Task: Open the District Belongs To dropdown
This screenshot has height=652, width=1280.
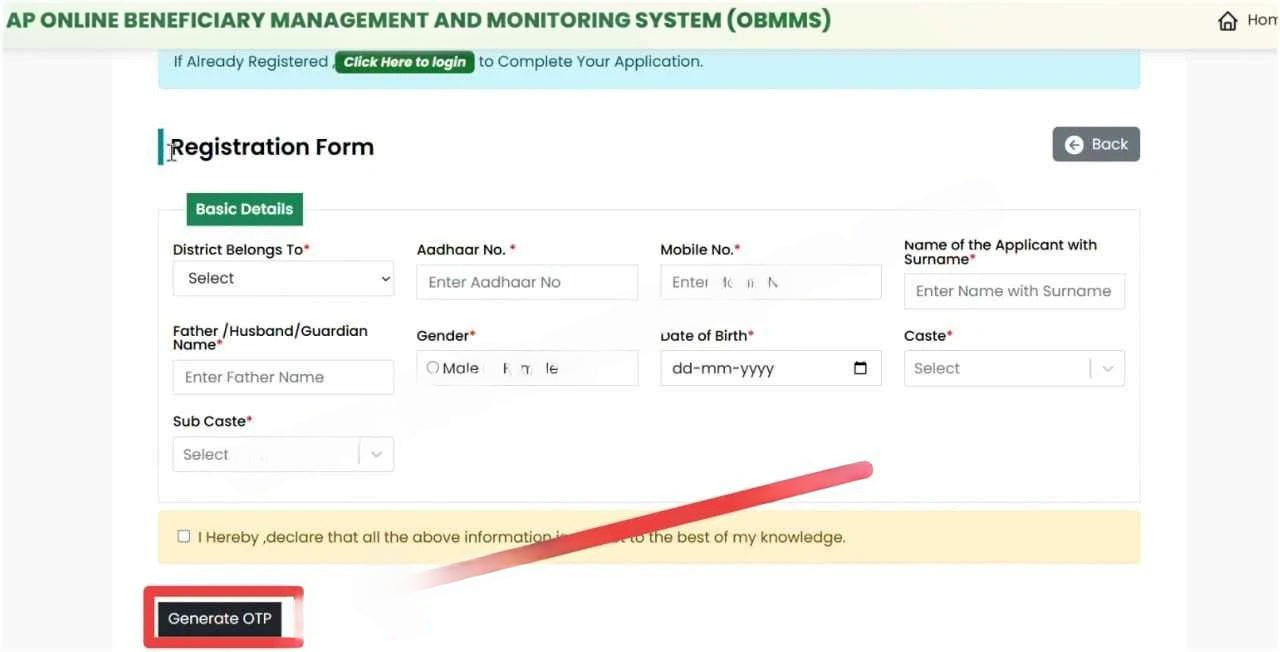Action: 283,278
